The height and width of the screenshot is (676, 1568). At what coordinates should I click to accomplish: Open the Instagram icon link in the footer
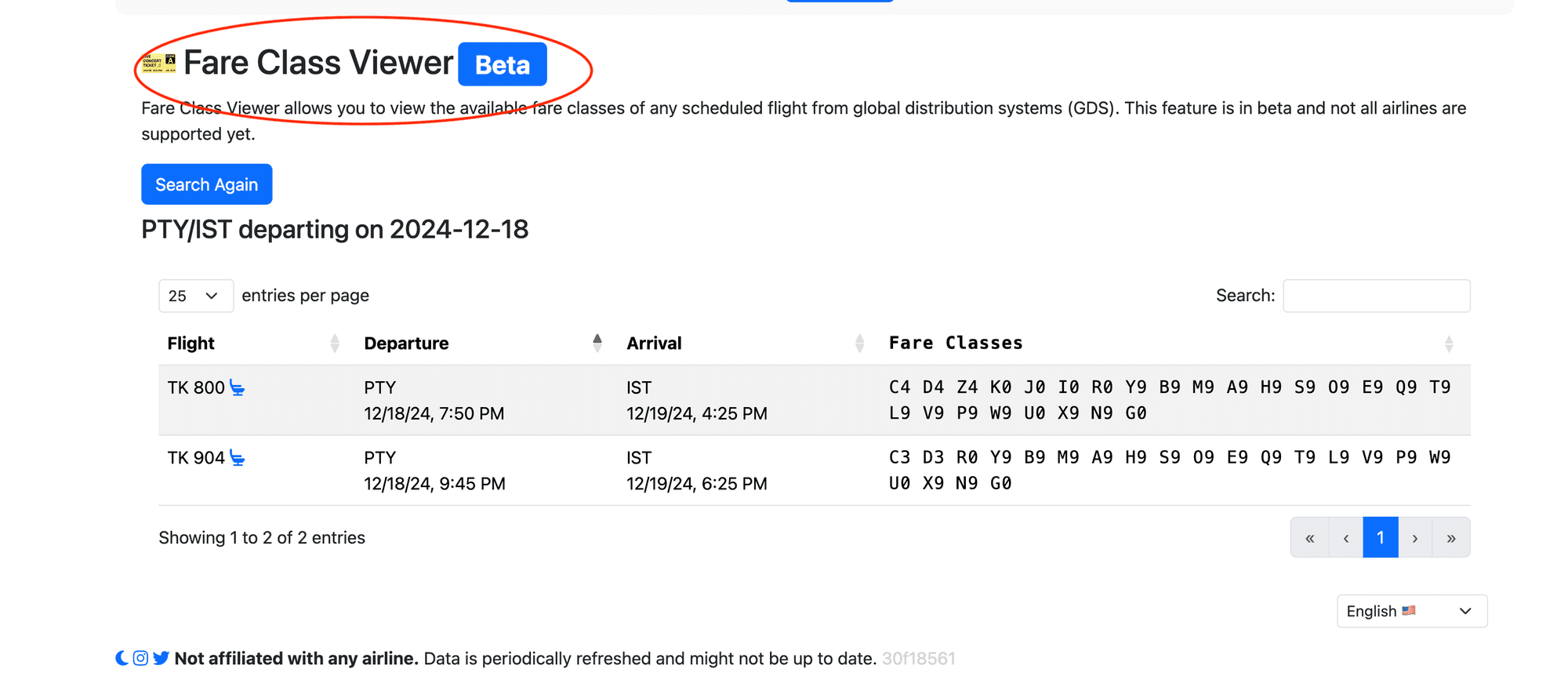point(140,658)
